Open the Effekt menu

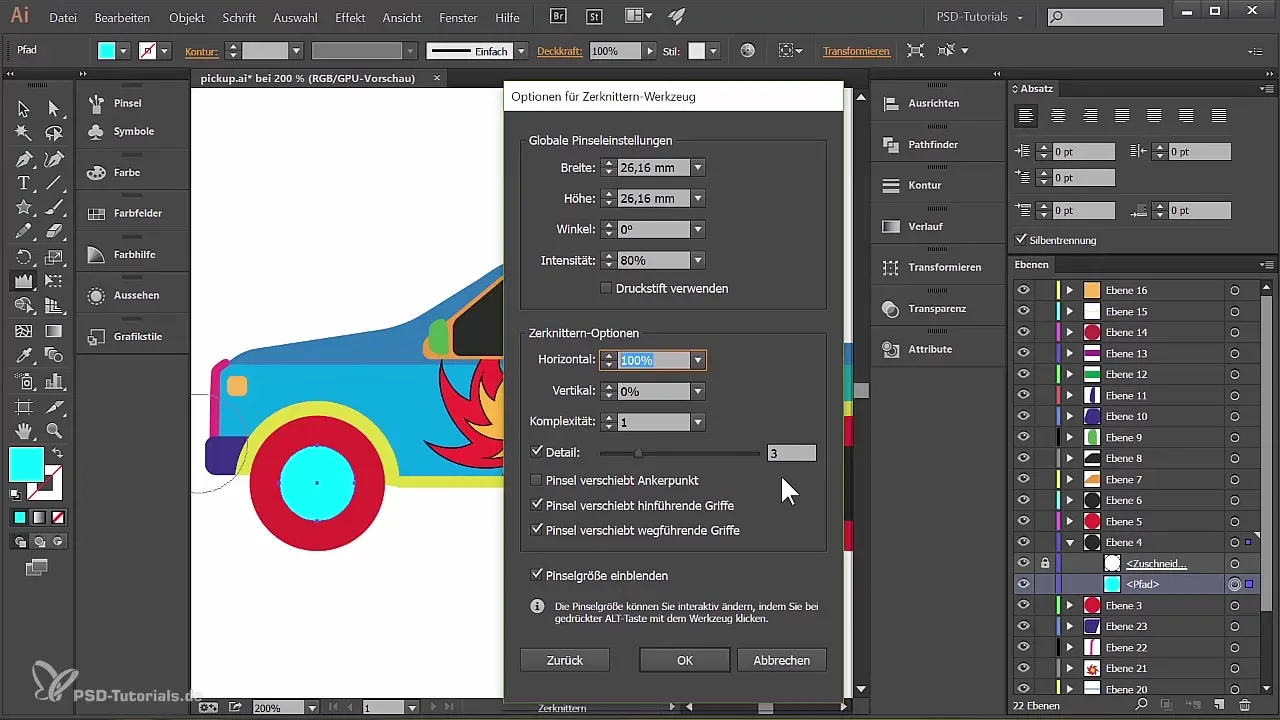(x=350, y=18)
